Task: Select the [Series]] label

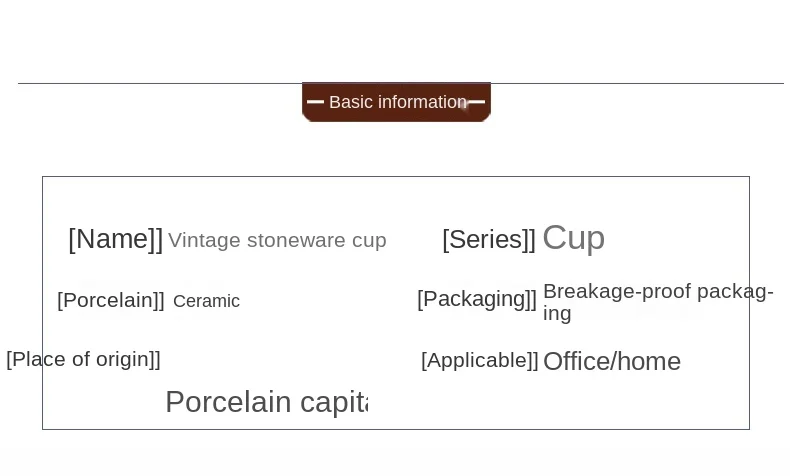Action: [489, 239]
